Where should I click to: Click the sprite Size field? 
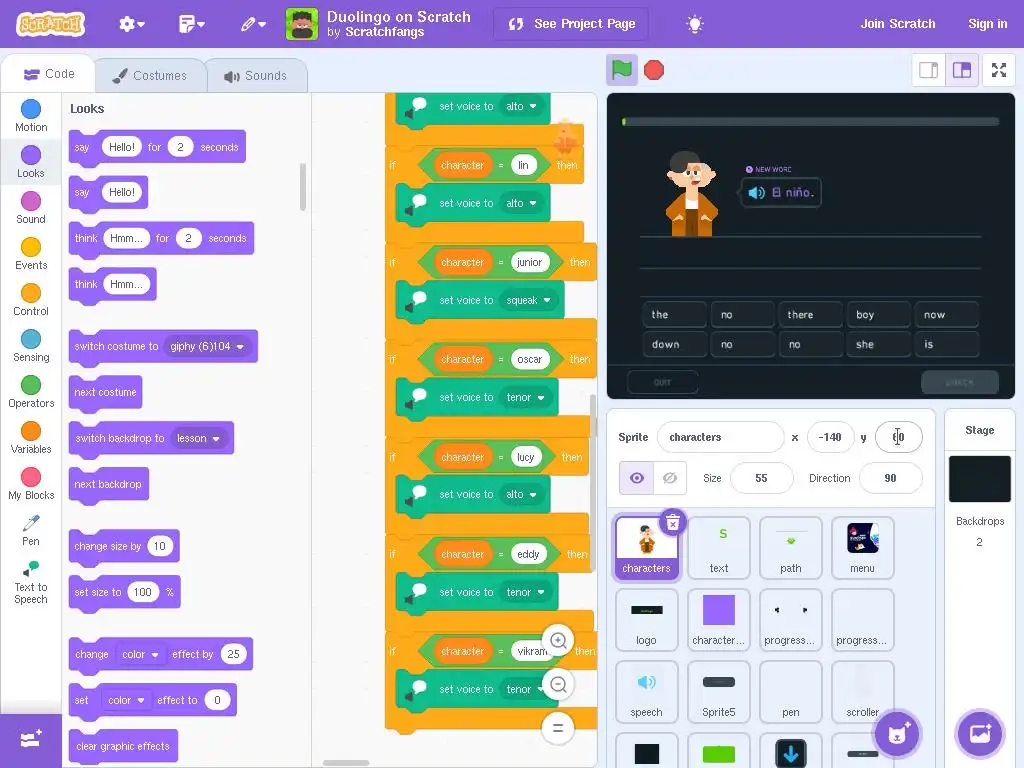(x=761, y=478)
